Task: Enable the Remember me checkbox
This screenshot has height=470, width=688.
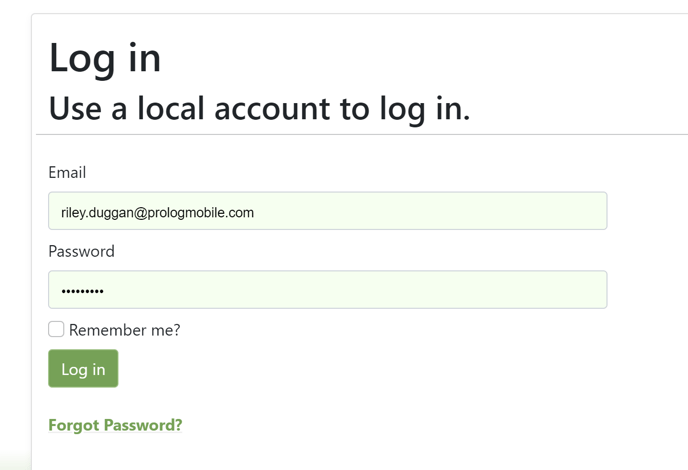Action: click(x=56, y=329)
